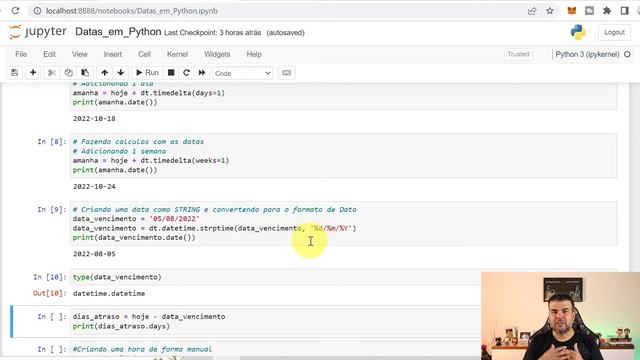Click the webcam video overlay
640x360 pixels.
[560, 316]
